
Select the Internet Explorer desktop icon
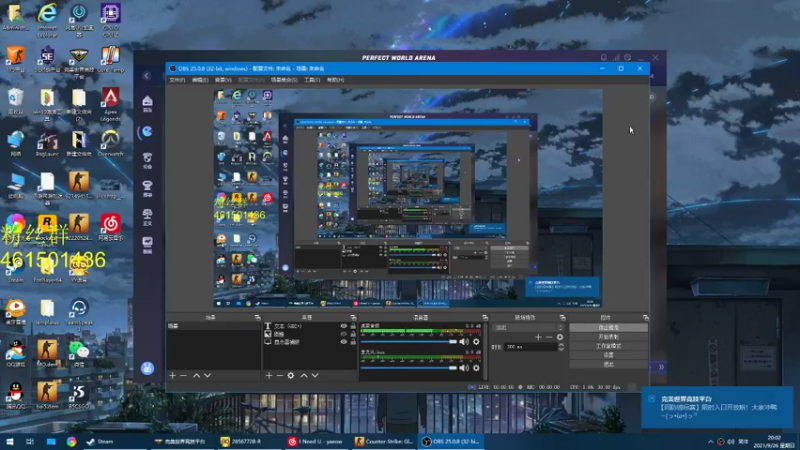(47, 20)
